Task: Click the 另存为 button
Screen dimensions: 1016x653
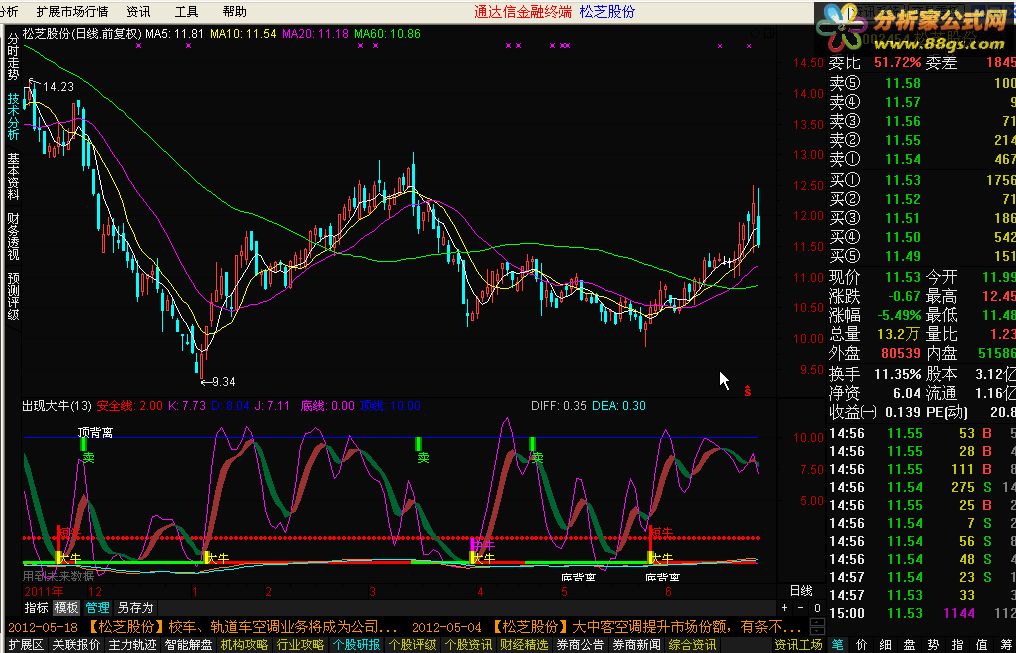Action: pyautogui.click(x=135, y=608)
